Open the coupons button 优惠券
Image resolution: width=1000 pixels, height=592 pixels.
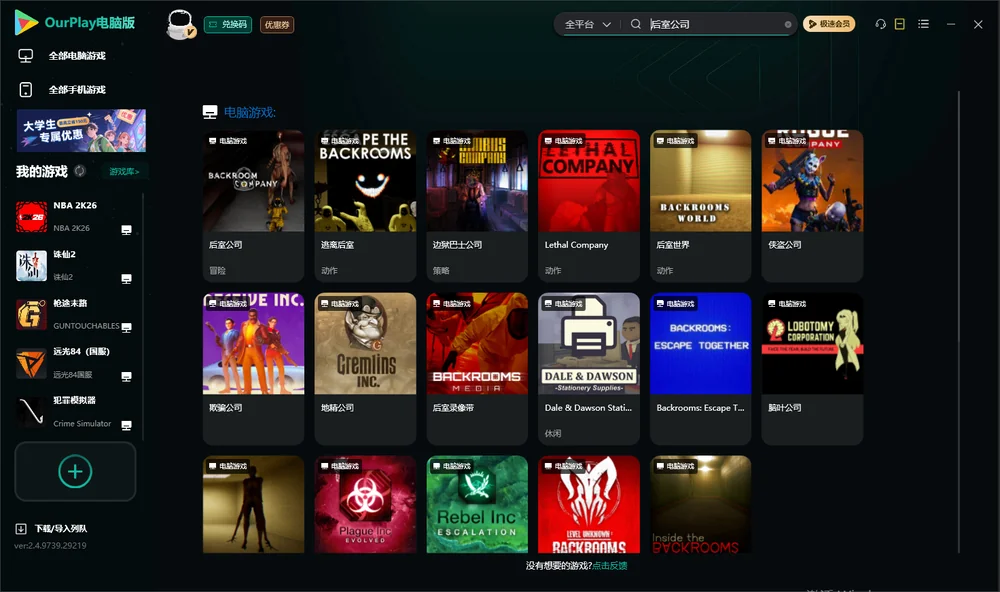(x=277, y=24)
